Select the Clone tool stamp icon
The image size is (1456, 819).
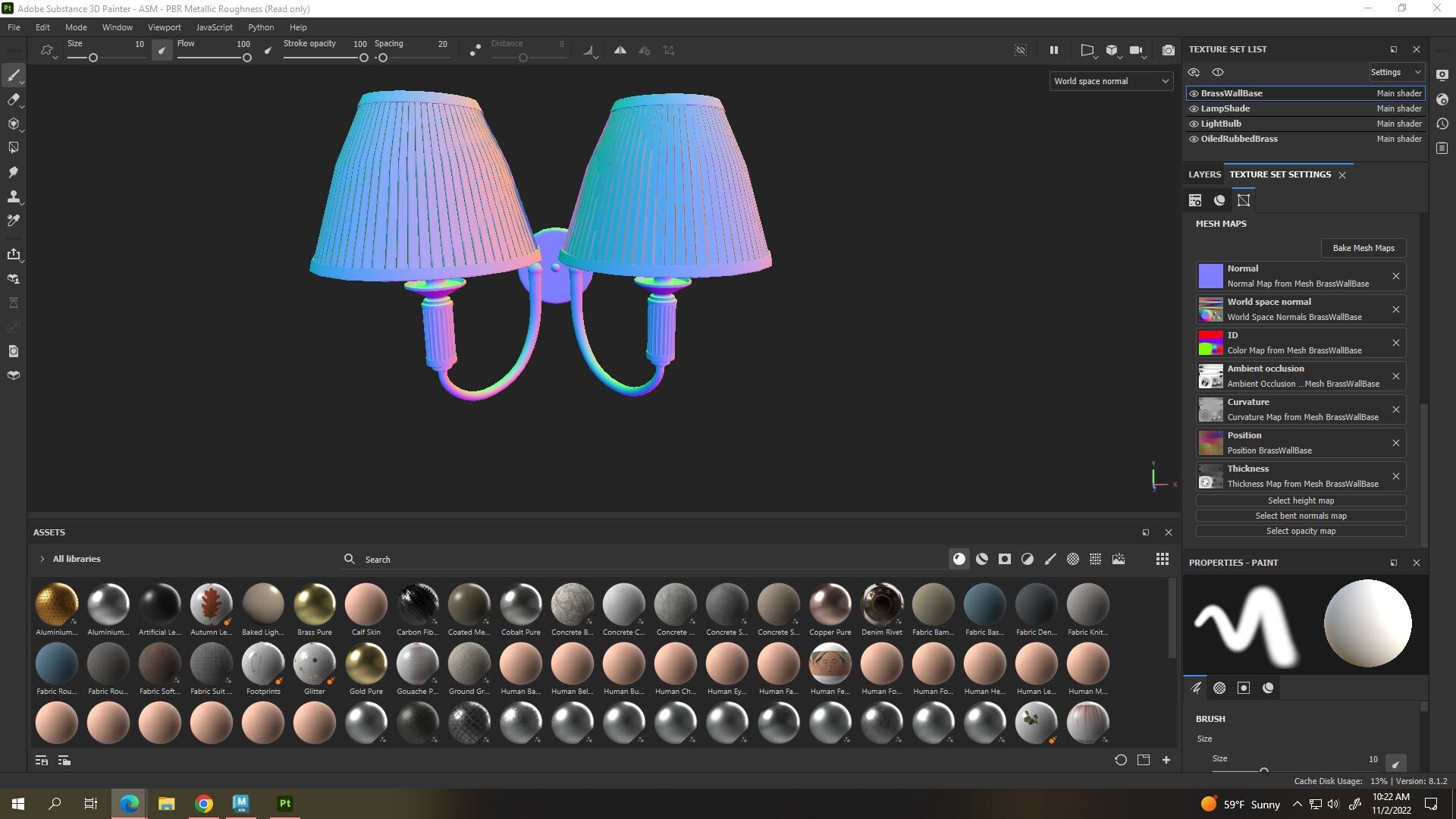[x=13, y=196]
